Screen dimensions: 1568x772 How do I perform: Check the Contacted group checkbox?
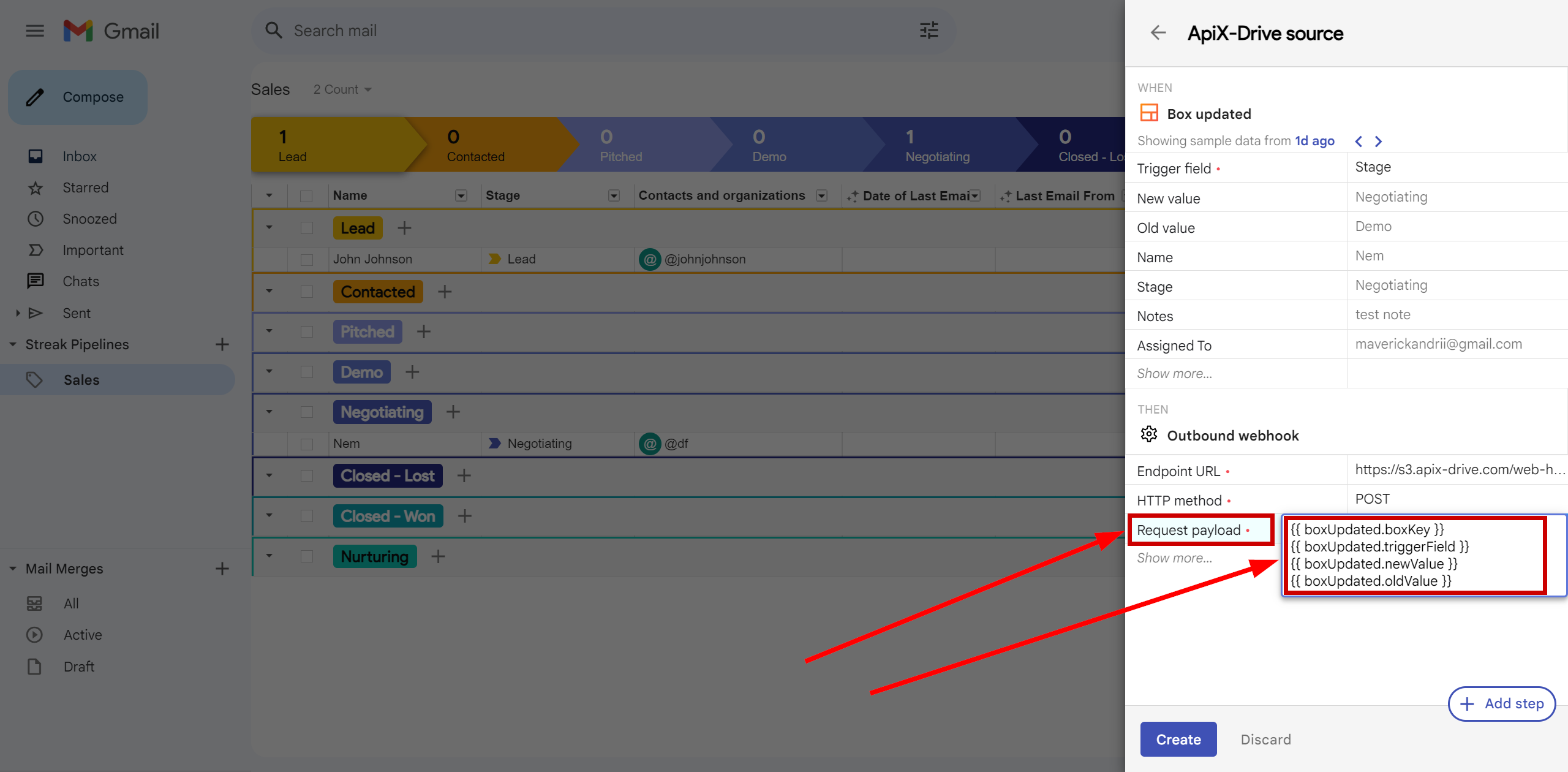tap(307, 292)
